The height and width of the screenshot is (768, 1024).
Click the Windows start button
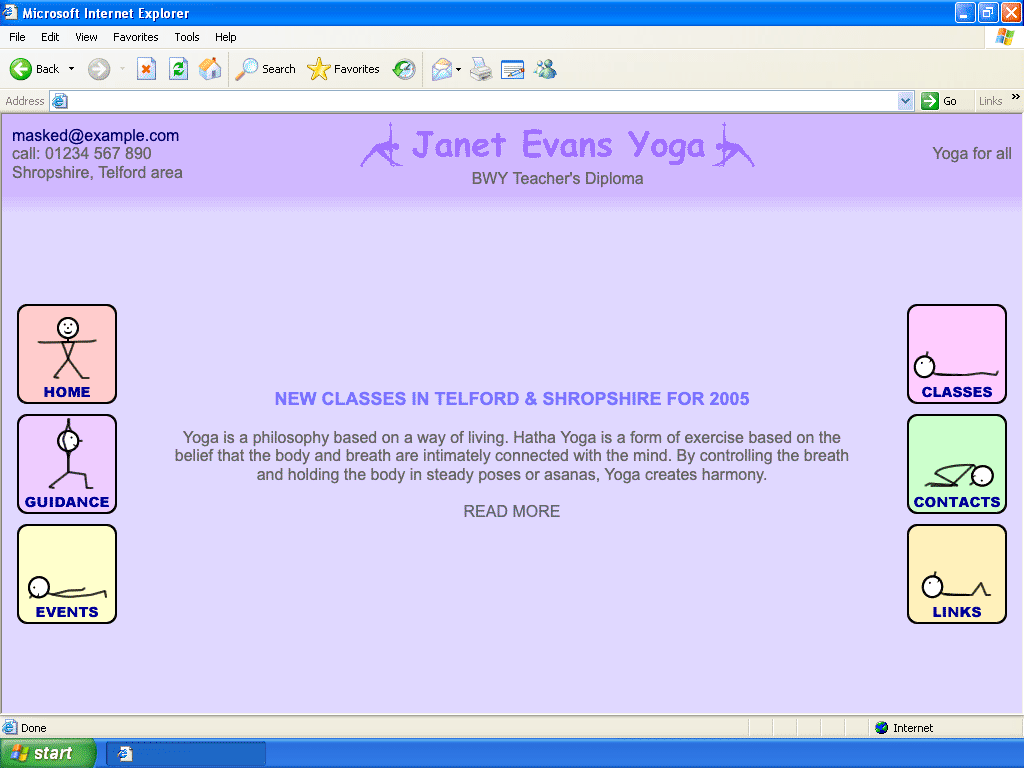click(x=48, y=754)
